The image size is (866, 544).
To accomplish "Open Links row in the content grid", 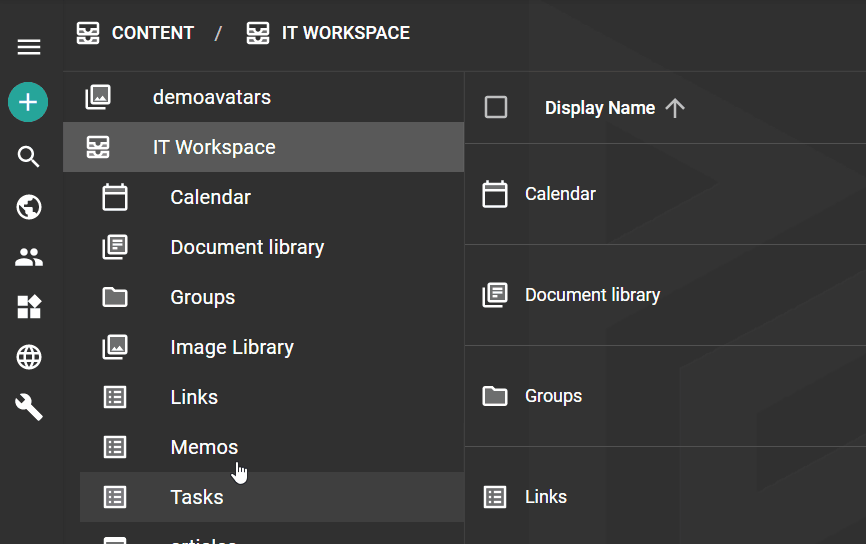I will pyautogui.click(x=666, y=497).
